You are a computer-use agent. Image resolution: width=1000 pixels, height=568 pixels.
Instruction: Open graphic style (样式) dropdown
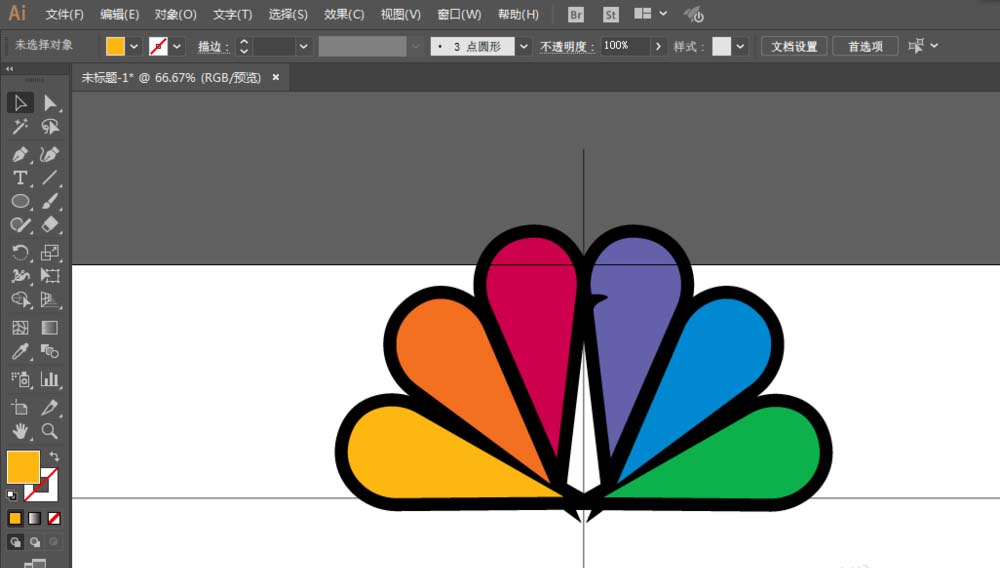tap(740, 46)
